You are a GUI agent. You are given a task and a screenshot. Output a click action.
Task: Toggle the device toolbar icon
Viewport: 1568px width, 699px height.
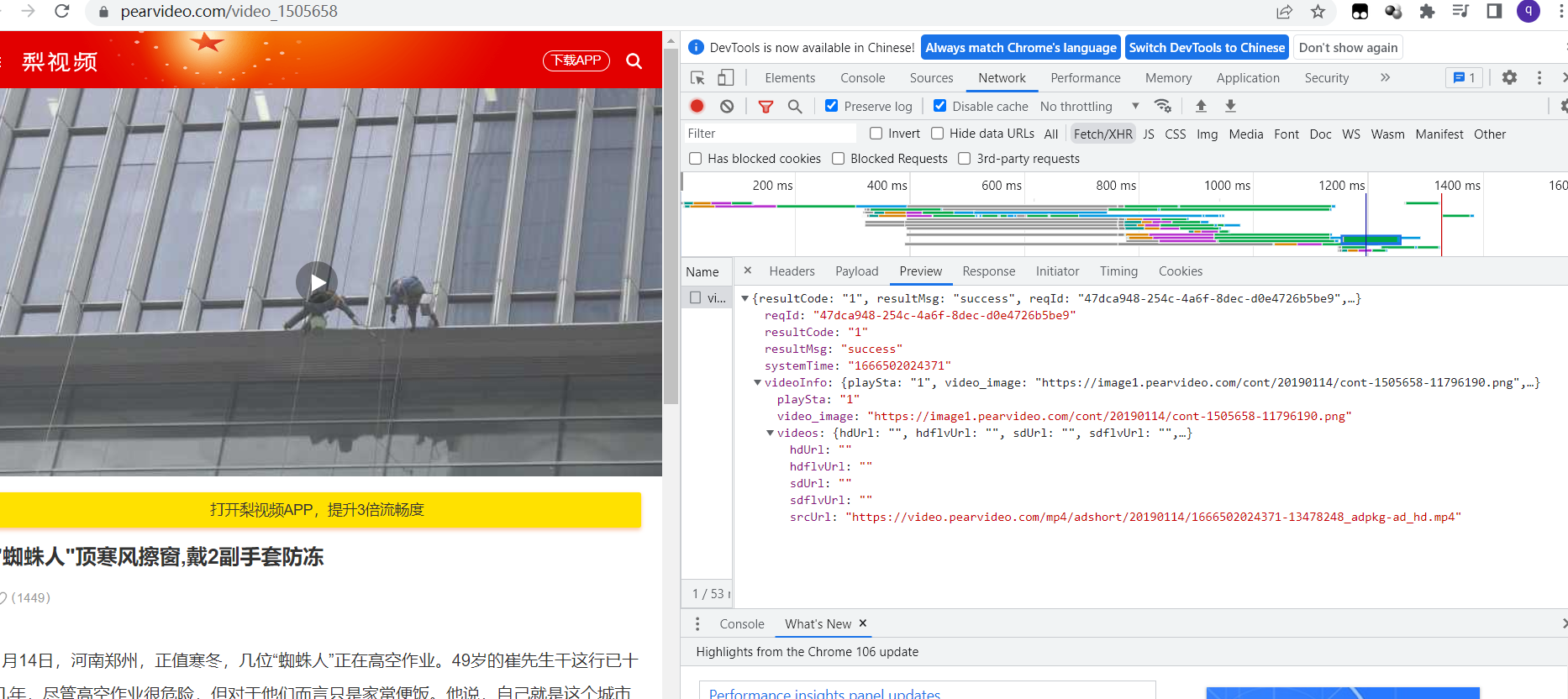(x=726, y=78)
